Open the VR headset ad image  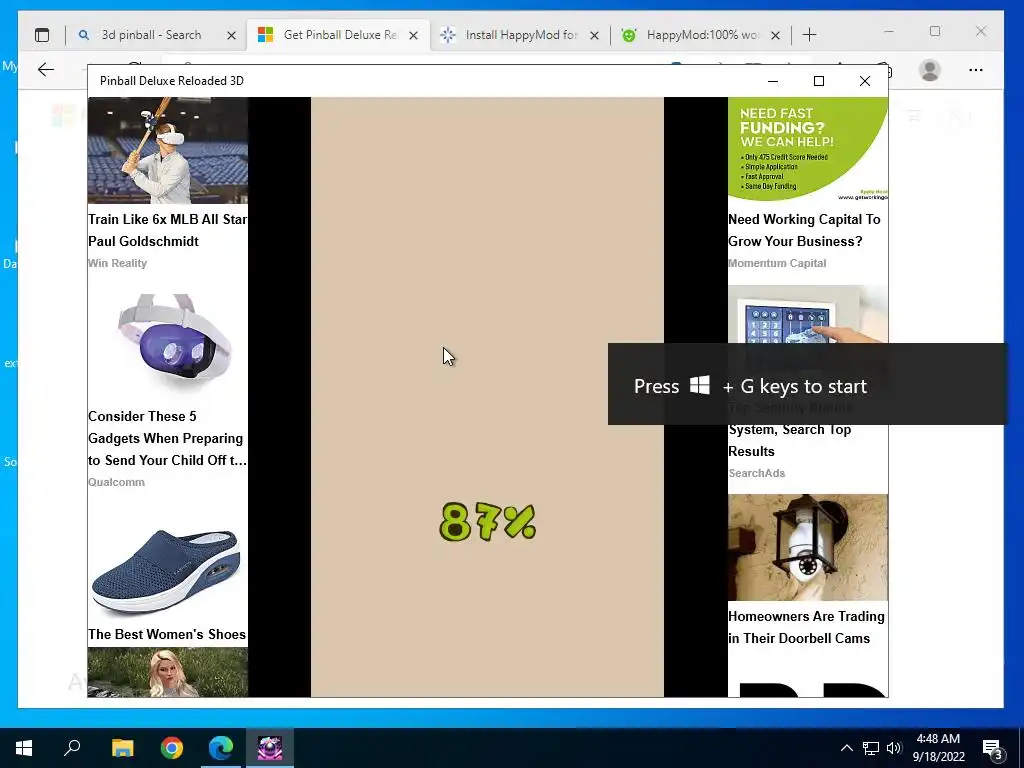[x=168, y=345]
